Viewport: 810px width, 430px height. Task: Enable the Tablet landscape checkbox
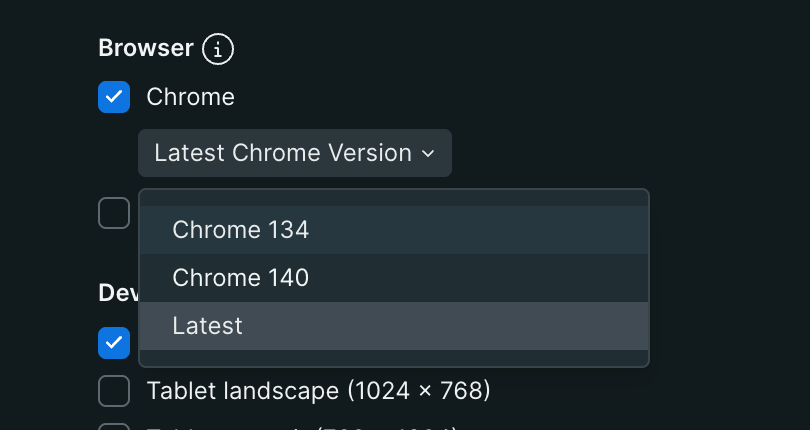point(114,391)
